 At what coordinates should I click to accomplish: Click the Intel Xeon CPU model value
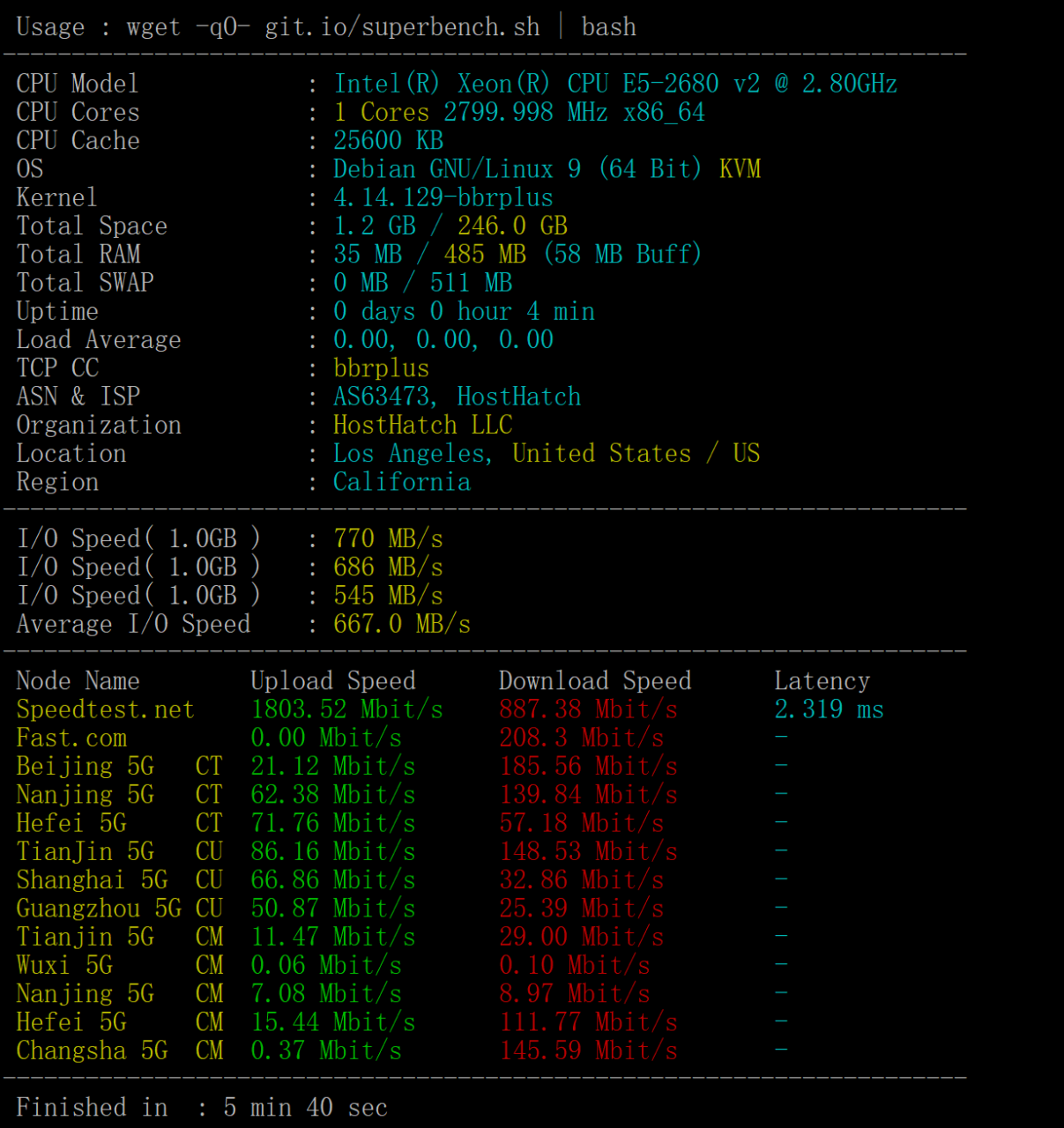click(615, 84)
